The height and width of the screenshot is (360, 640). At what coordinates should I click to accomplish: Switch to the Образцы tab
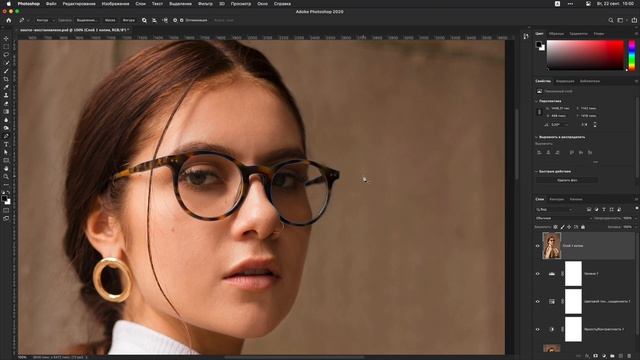(x=556, y=34)
